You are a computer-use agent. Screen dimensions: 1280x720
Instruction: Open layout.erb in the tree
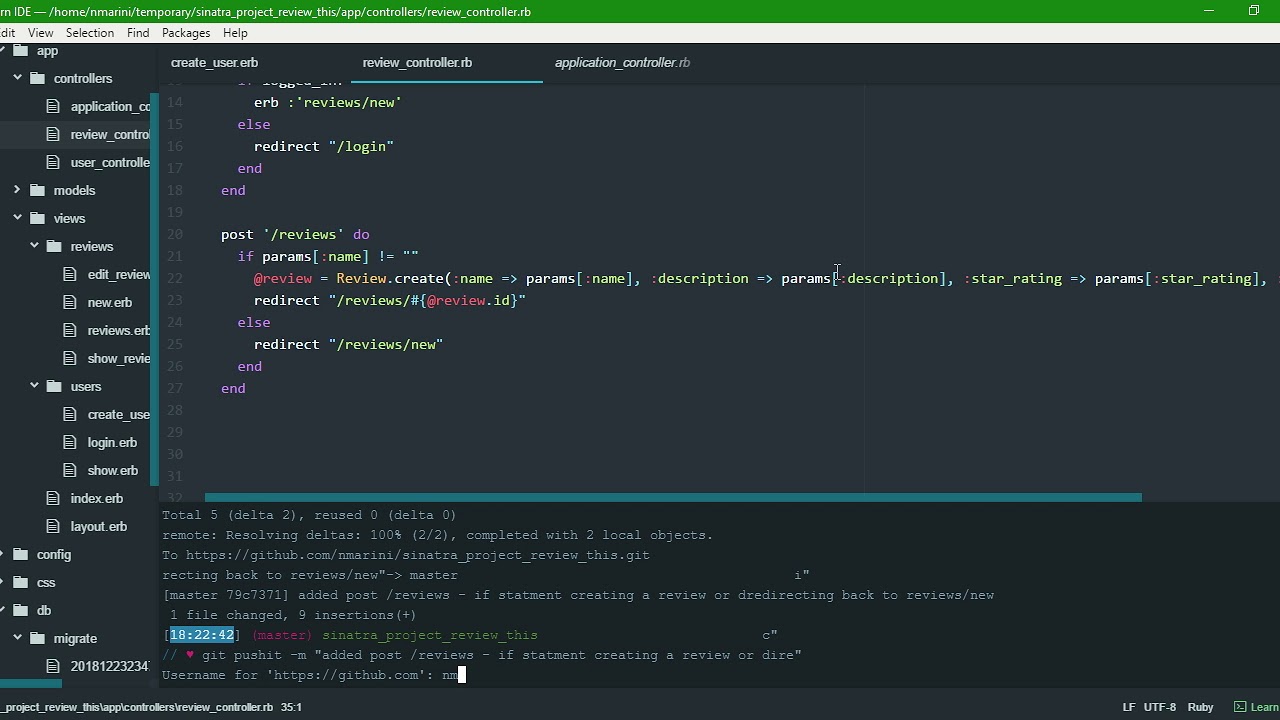tap(98, 526)
